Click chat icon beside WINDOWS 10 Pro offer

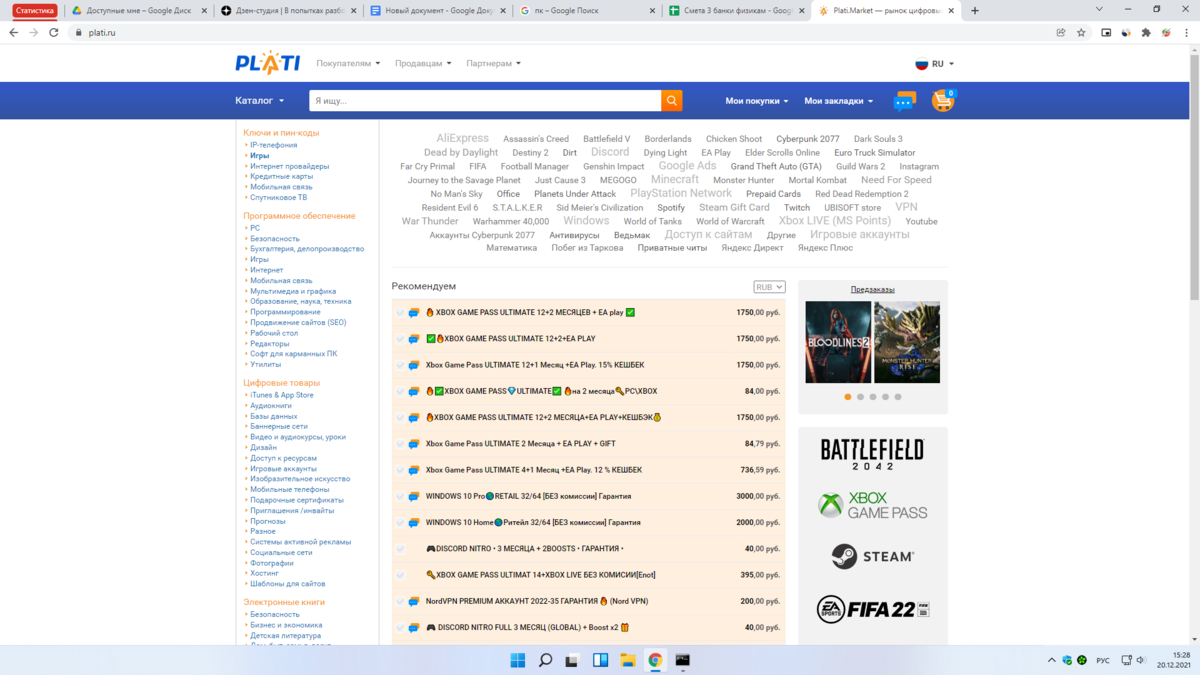point(414,496)
